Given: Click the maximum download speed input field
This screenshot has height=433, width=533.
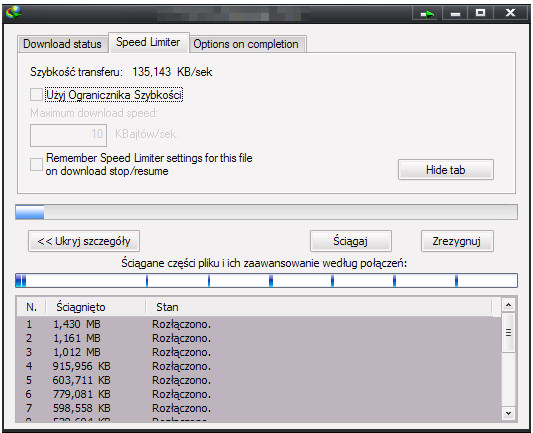Looking at the screenshot, I should pyautogui.click(x=68, y=135).
